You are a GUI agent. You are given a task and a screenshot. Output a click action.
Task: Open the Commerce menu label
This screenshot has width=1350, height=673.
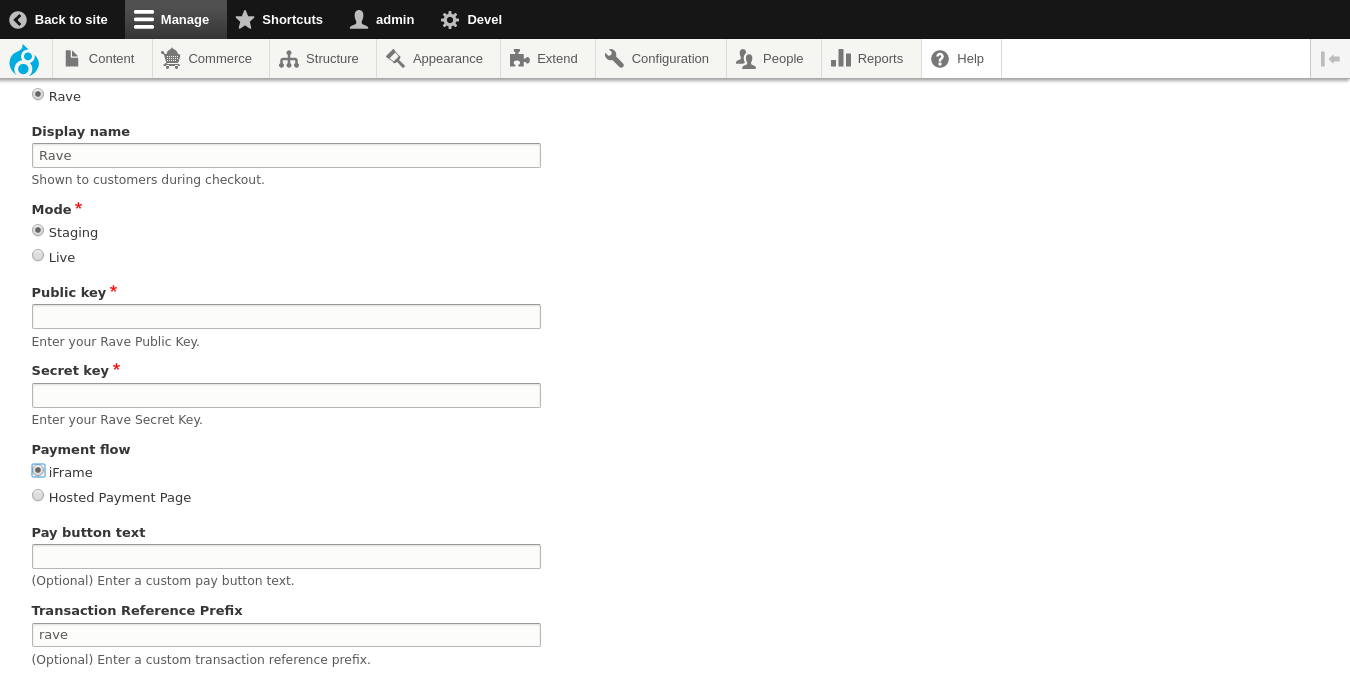[x=220, y=59]
